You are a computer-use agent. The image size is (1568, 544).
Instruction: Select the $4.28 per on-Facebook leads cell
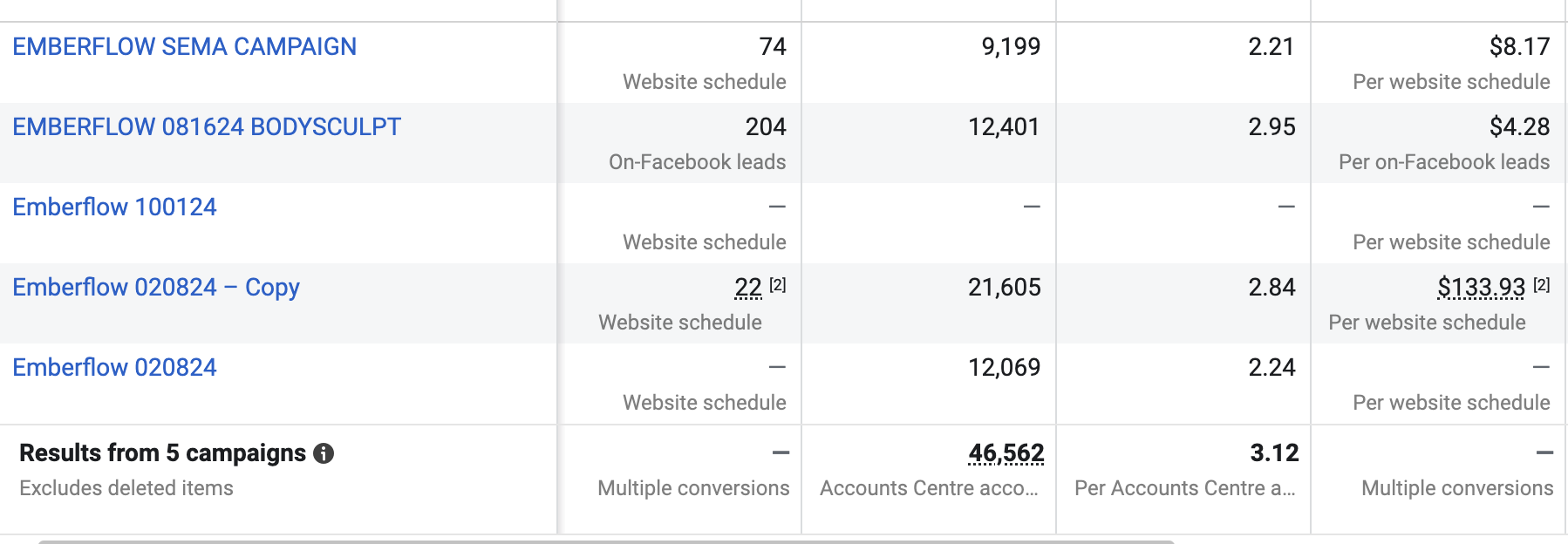pyautogui.click(x=1439, y=143)
